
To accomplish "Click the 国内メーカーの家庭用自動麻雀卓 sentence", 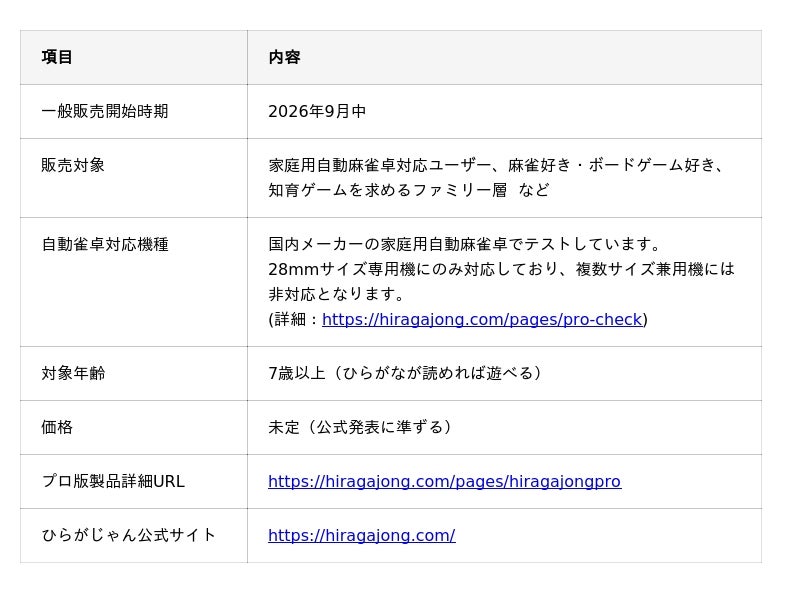I will pos(464,244).
